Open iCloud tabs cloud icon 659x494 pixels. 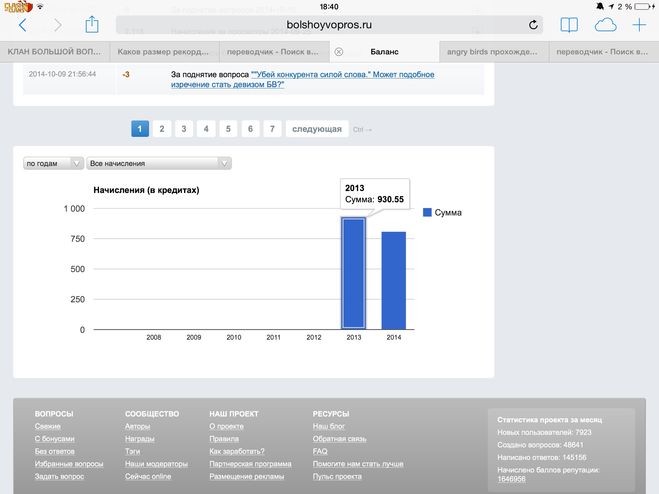pos(606,25)
